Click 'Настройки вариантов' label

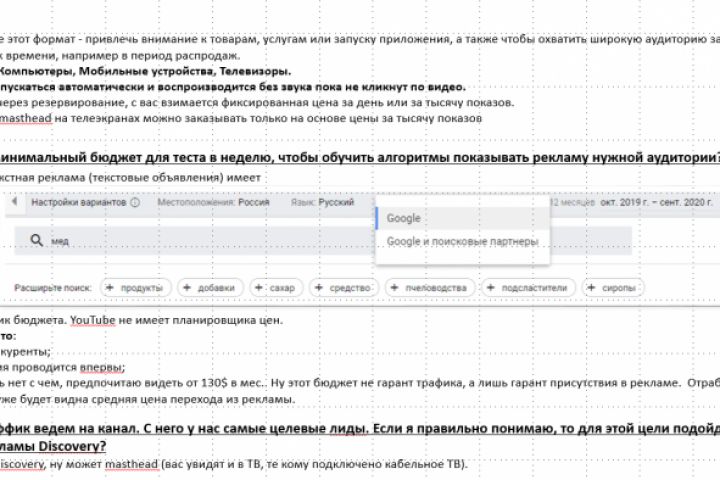[79, 202]
